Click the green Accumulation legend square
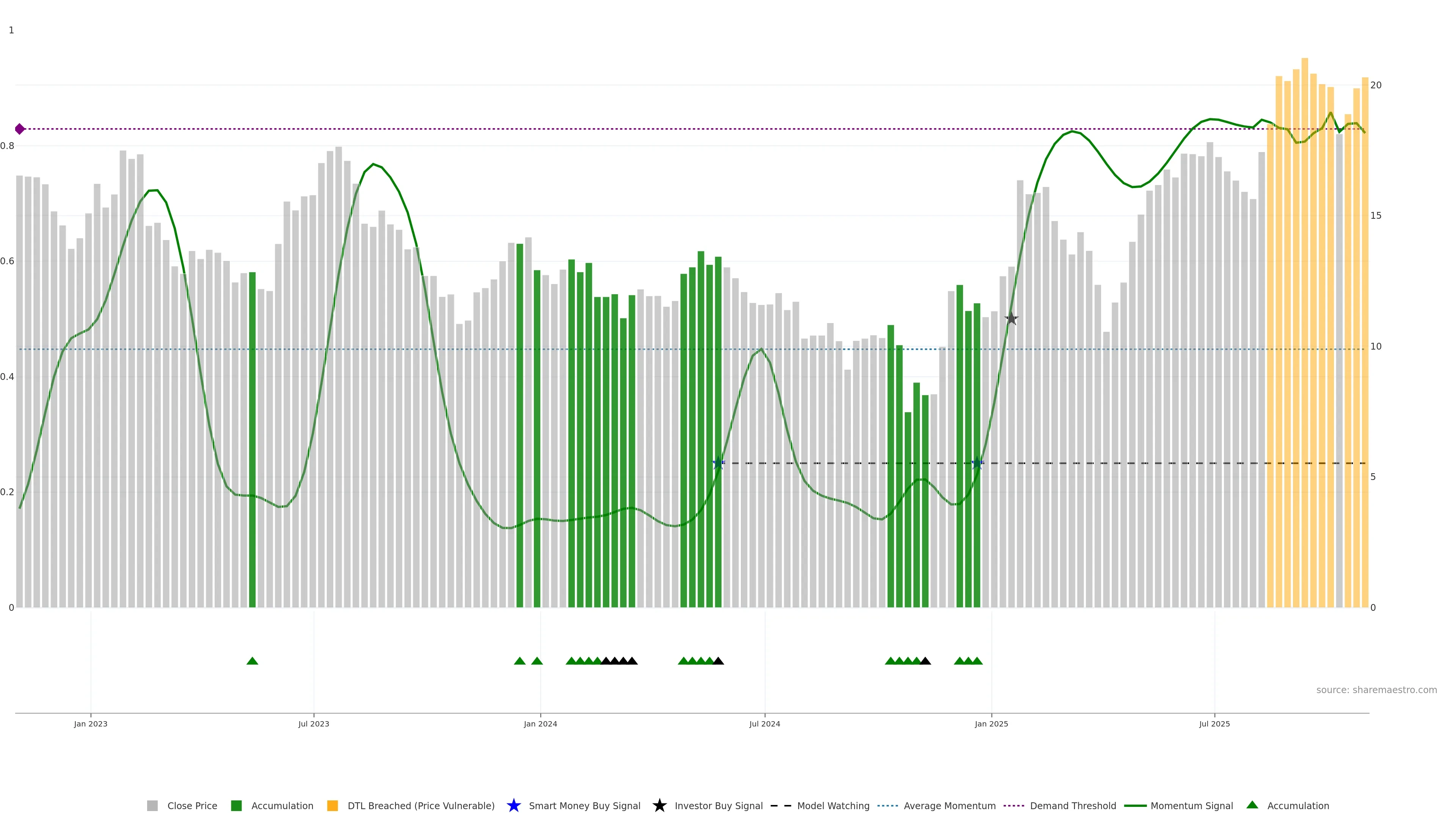The width and height of the screenshot is (1456, 819). [236, 805]
